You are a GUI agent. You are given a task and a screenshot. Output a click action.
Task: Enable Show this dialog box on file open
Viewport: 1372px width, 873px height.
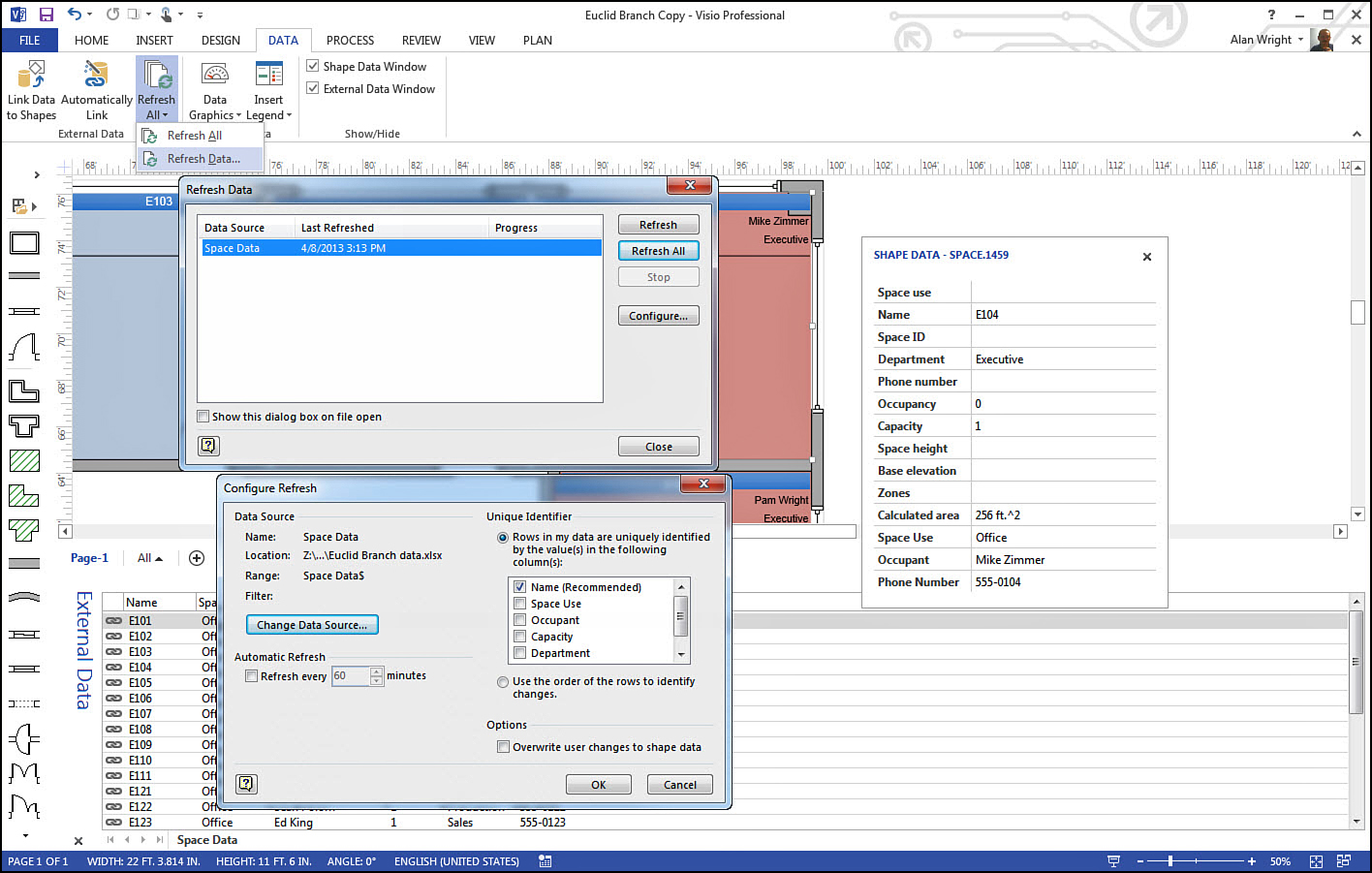point(203,417)
